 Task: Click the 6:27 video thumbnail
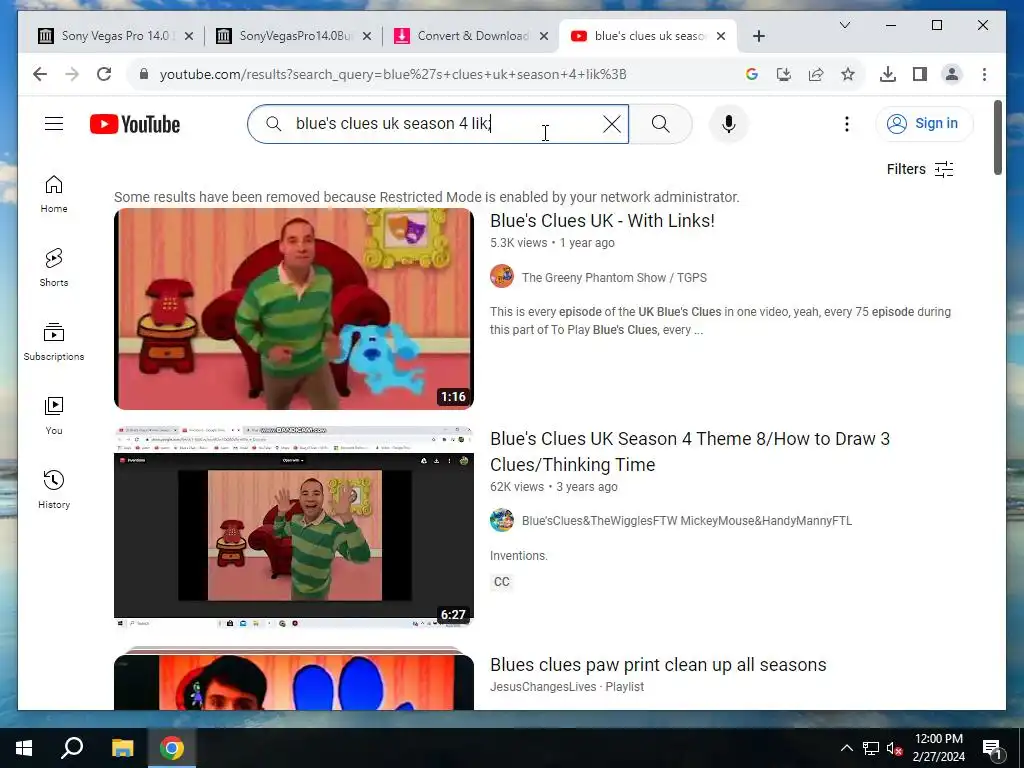(294, 528)
